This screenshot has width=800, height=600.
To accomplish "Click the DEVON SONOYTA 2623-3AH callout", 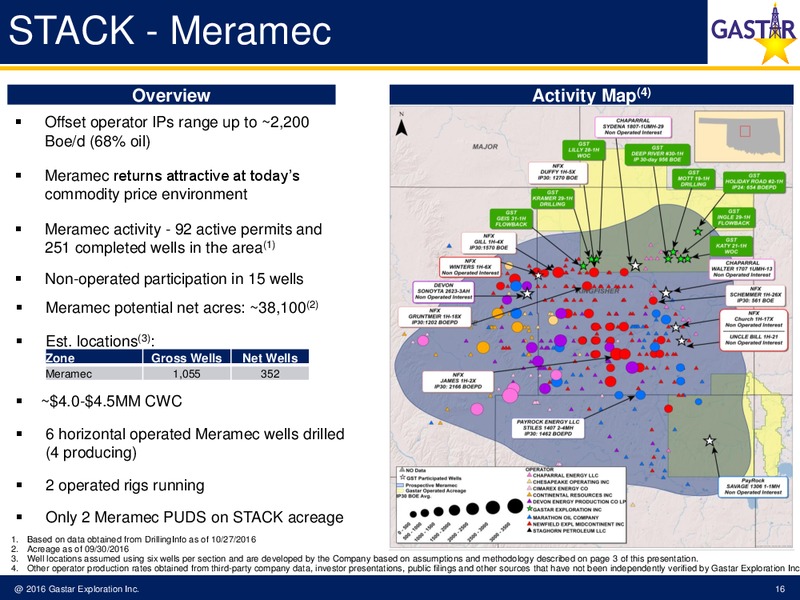I will 443,291.
